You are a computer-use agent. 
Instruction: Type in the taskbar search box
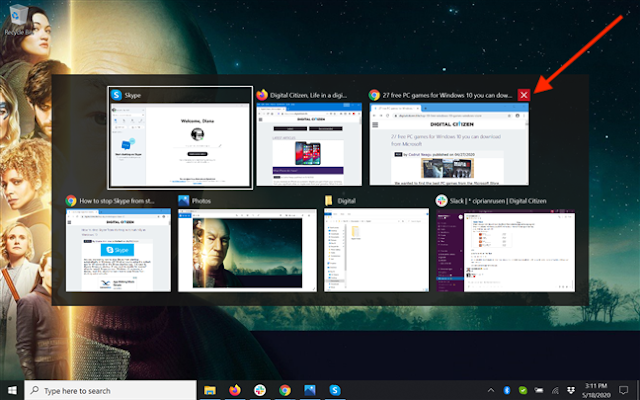(x=110, y=390)
